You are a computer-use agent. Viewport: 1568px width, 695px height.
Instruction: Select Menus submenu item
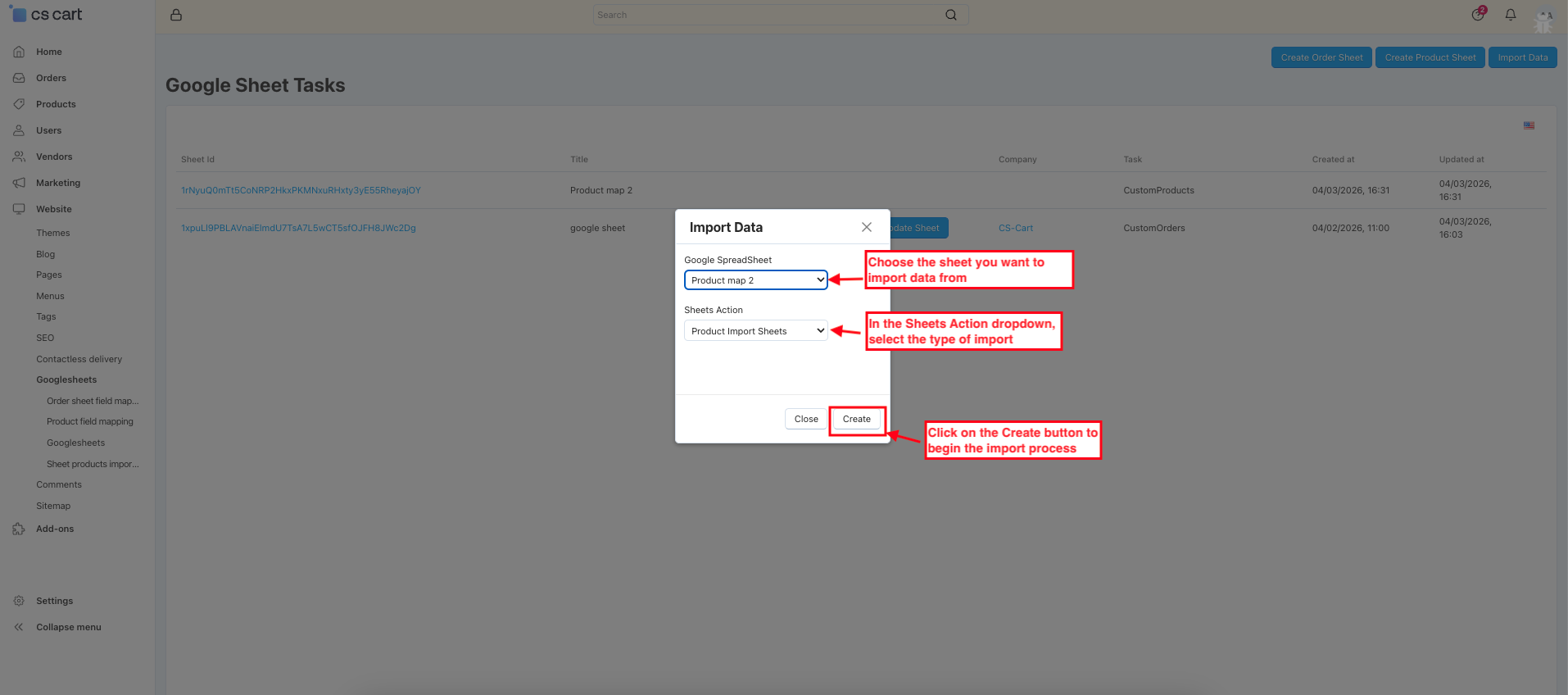tap(50, 296)
